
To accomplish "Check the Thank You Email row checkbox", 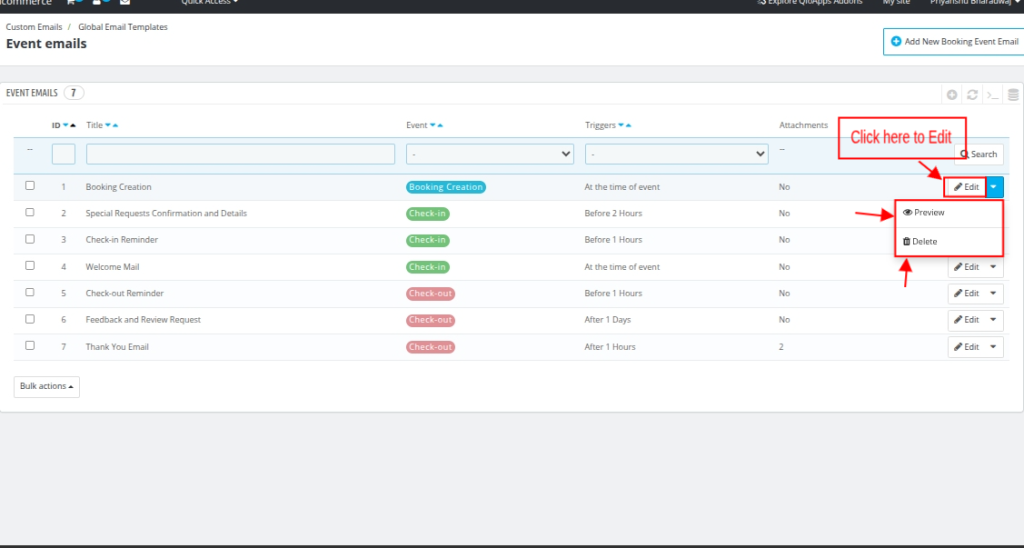I will 30,346.
